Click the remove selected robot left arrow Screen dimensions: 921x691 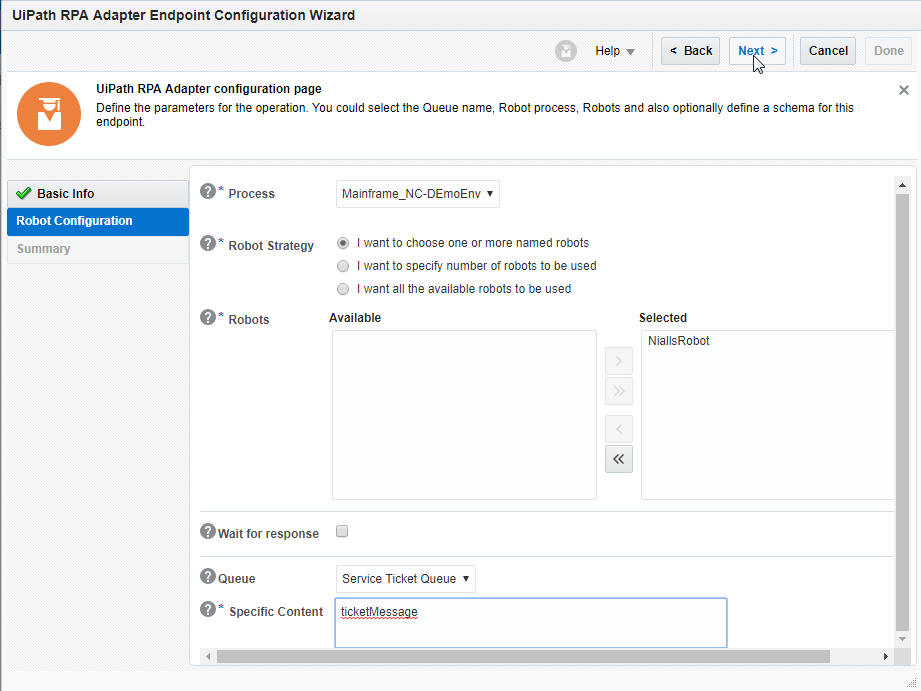coord(619,429)
